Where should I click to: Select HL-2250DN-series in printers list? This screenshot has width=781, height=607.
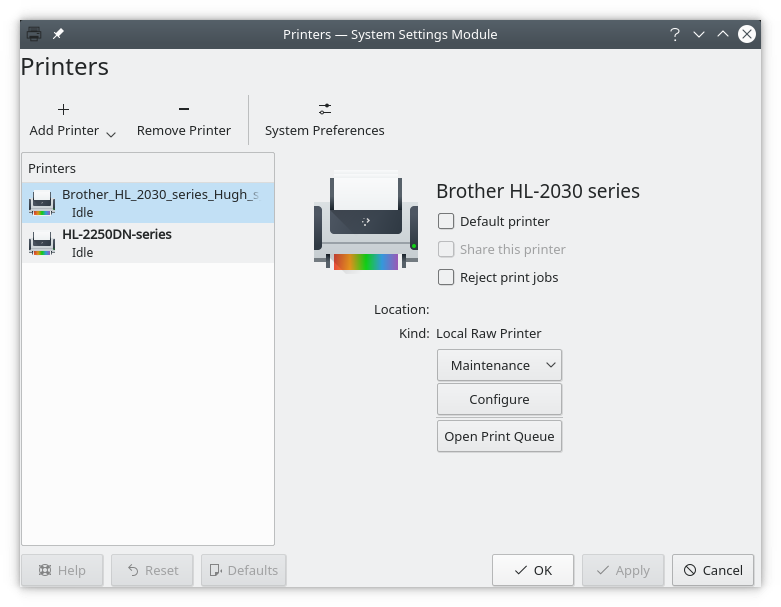click(117, 234)
